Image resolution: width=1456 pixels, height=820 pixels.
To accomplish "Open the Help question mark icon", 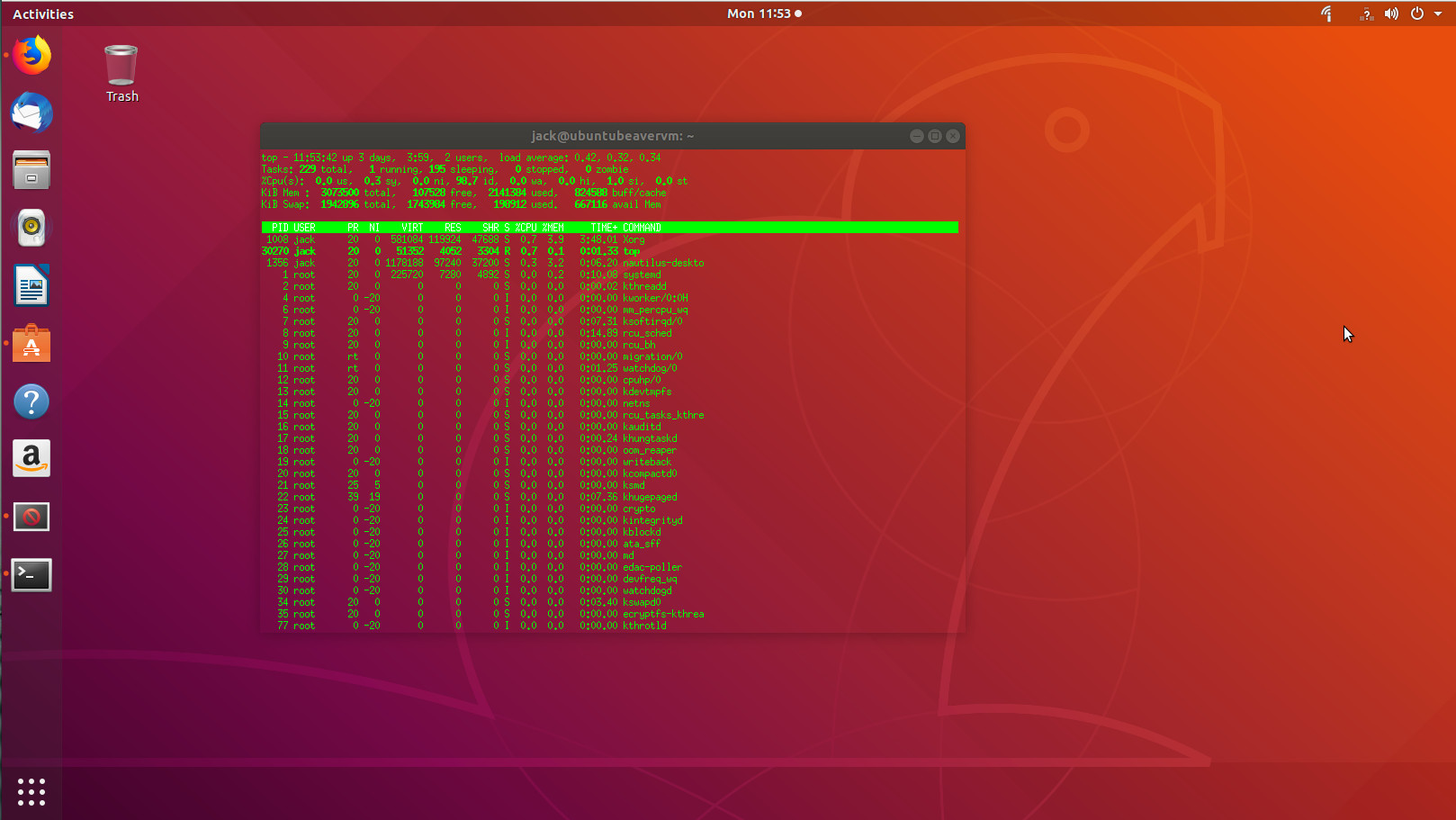I will coord(31,401).
